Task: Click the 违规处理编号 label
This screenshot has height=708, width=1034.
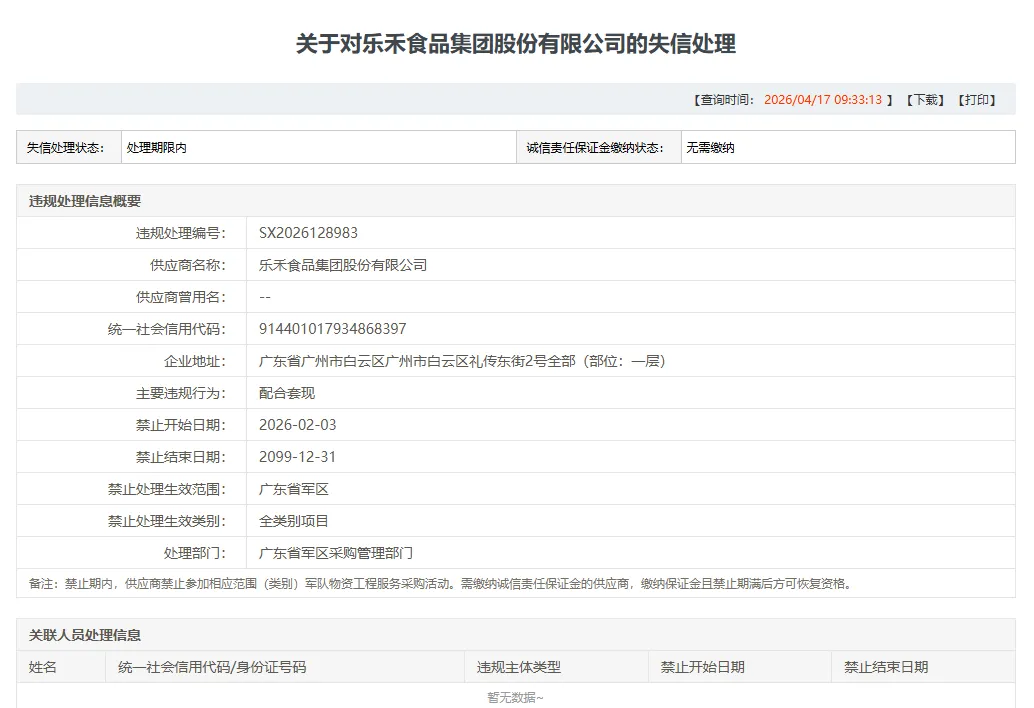Action: (181, 233)
